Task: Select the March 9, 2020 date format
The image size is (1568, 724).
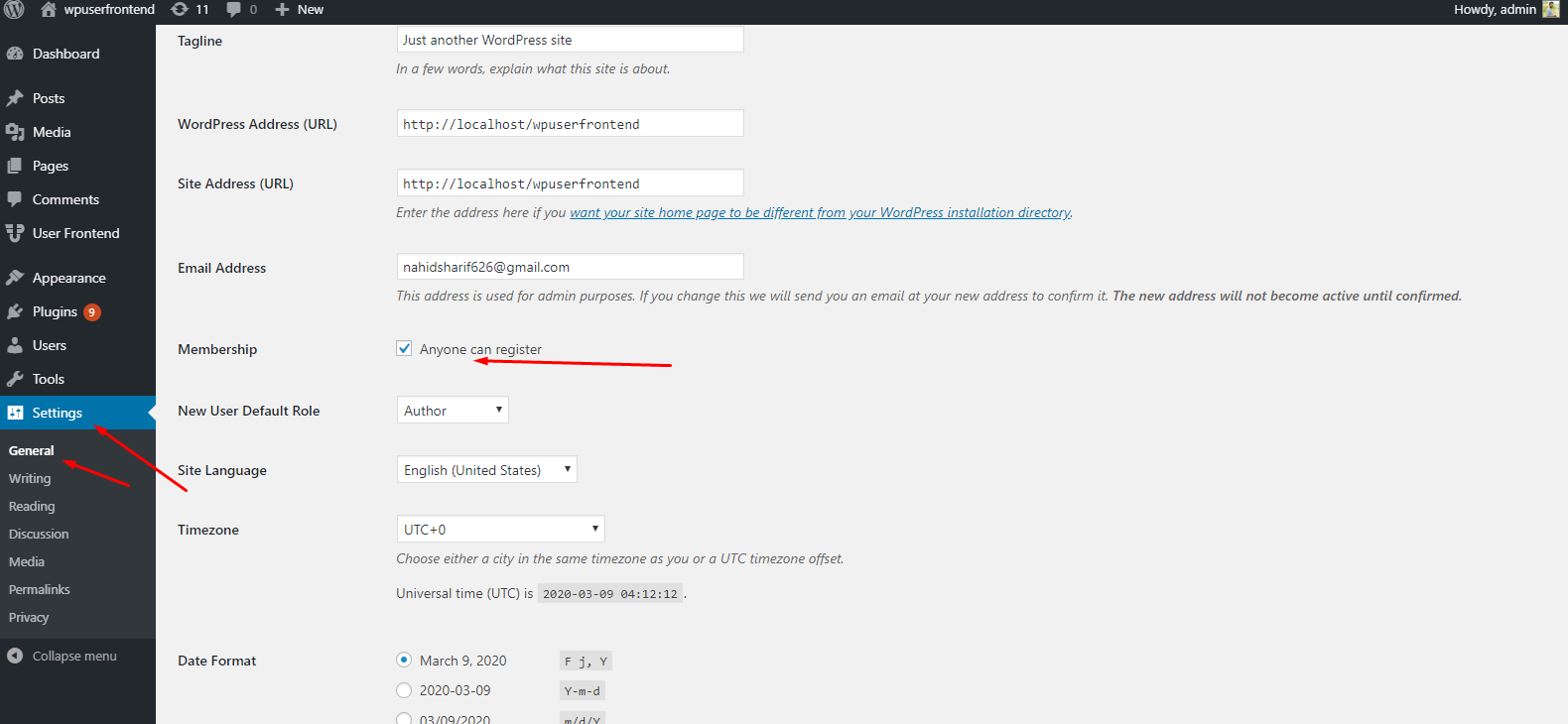Action: tap(404, 660)
